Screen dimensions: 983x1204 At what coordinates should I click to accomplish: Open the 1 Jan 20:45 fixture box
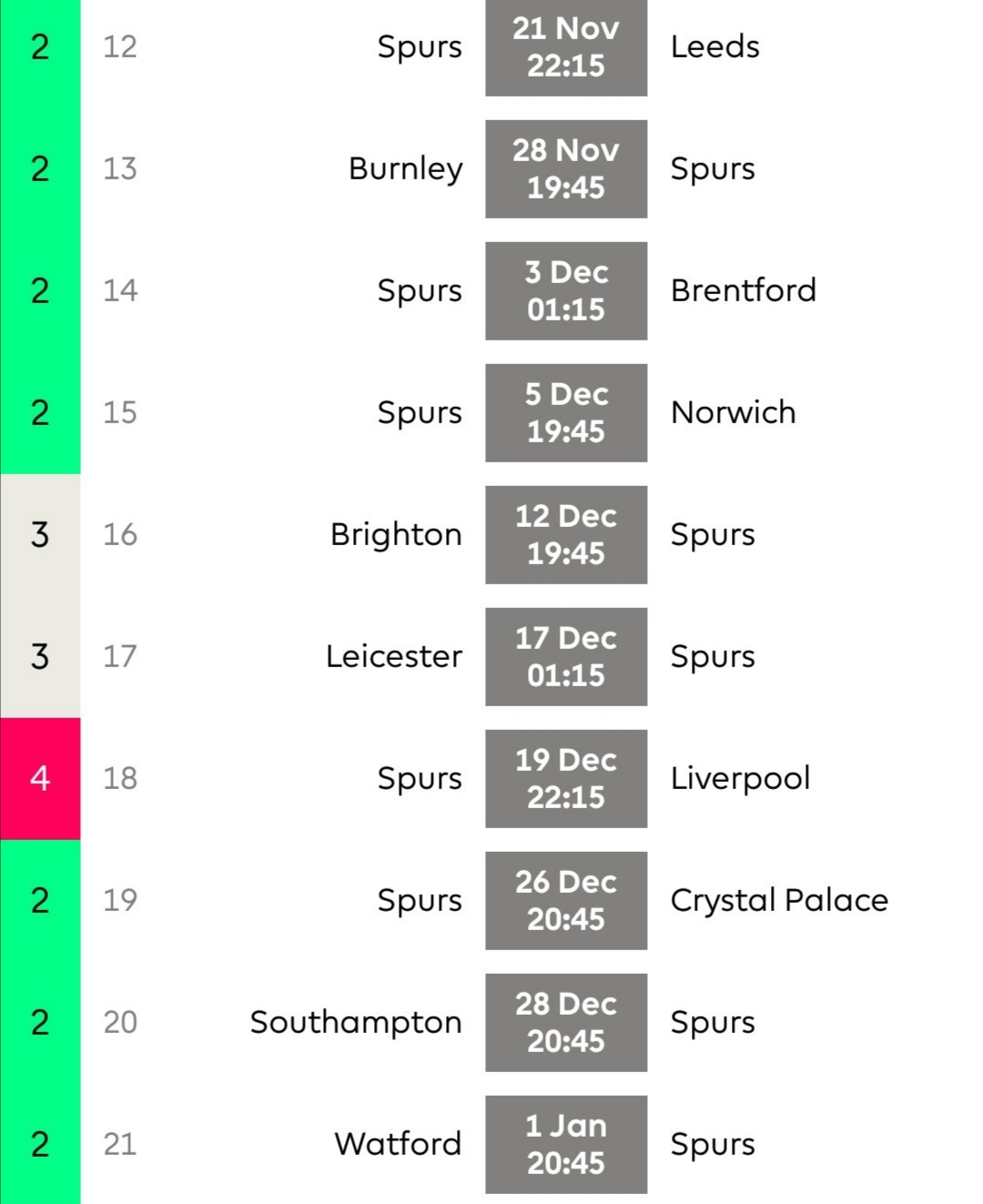[x=566, y=1145]
